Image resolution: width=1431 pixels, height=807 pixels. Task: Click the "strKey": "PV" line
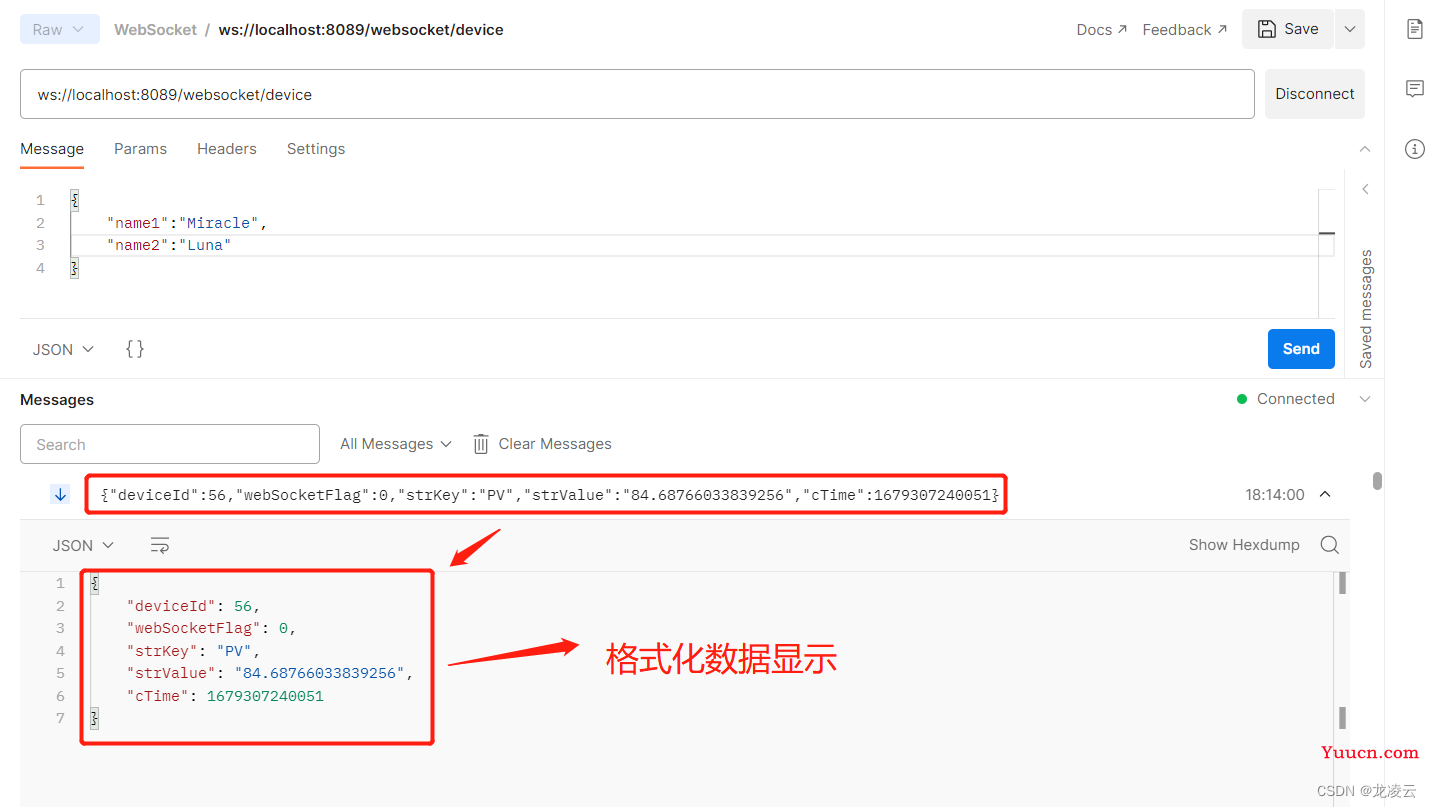click(192, 651)
